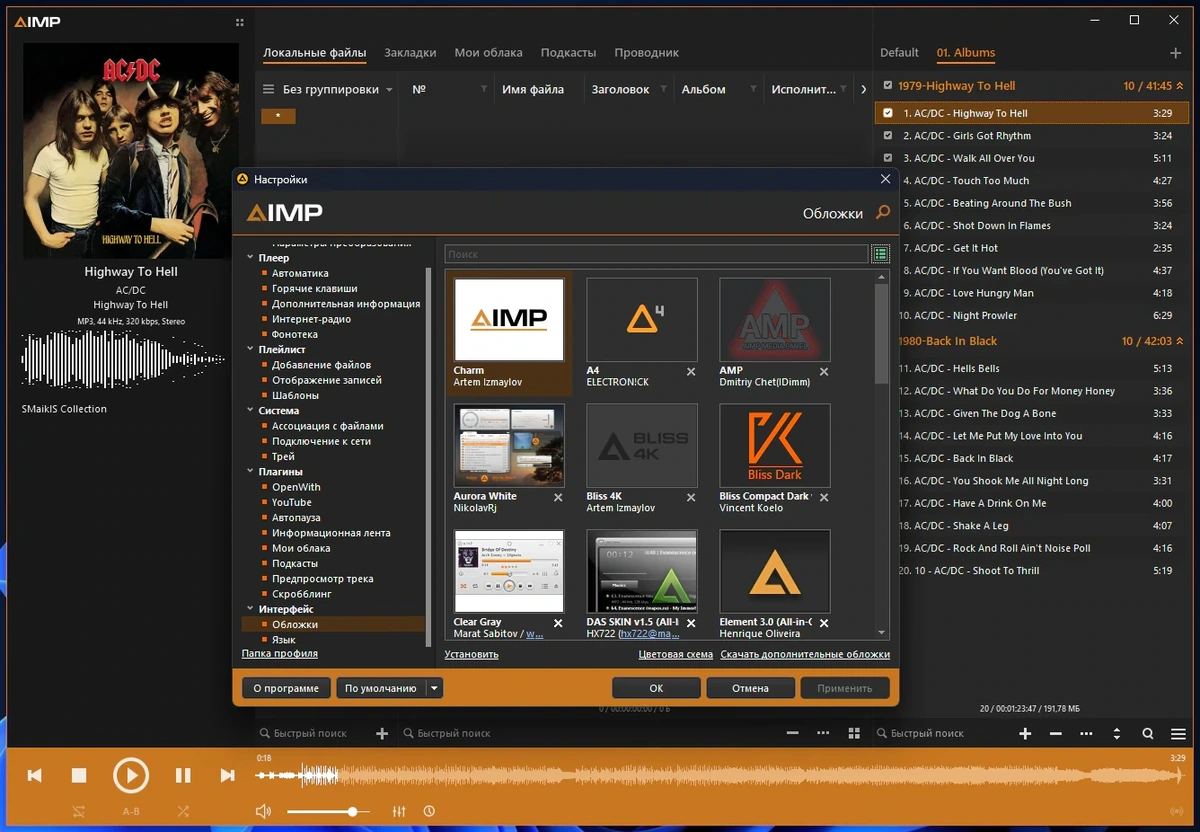The height and width of the screenshot is (832, 1200).
Task: Click the internet radio icon at player's right edge
Action: pyautogui.click(x=1177, y=811)
